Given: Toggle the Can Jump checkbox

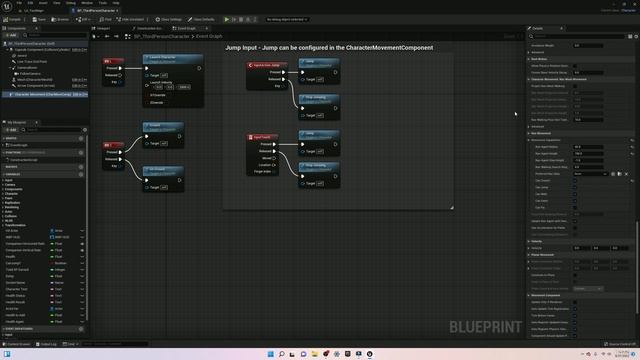Looking at the screenshot, I should tap(575, 187).
